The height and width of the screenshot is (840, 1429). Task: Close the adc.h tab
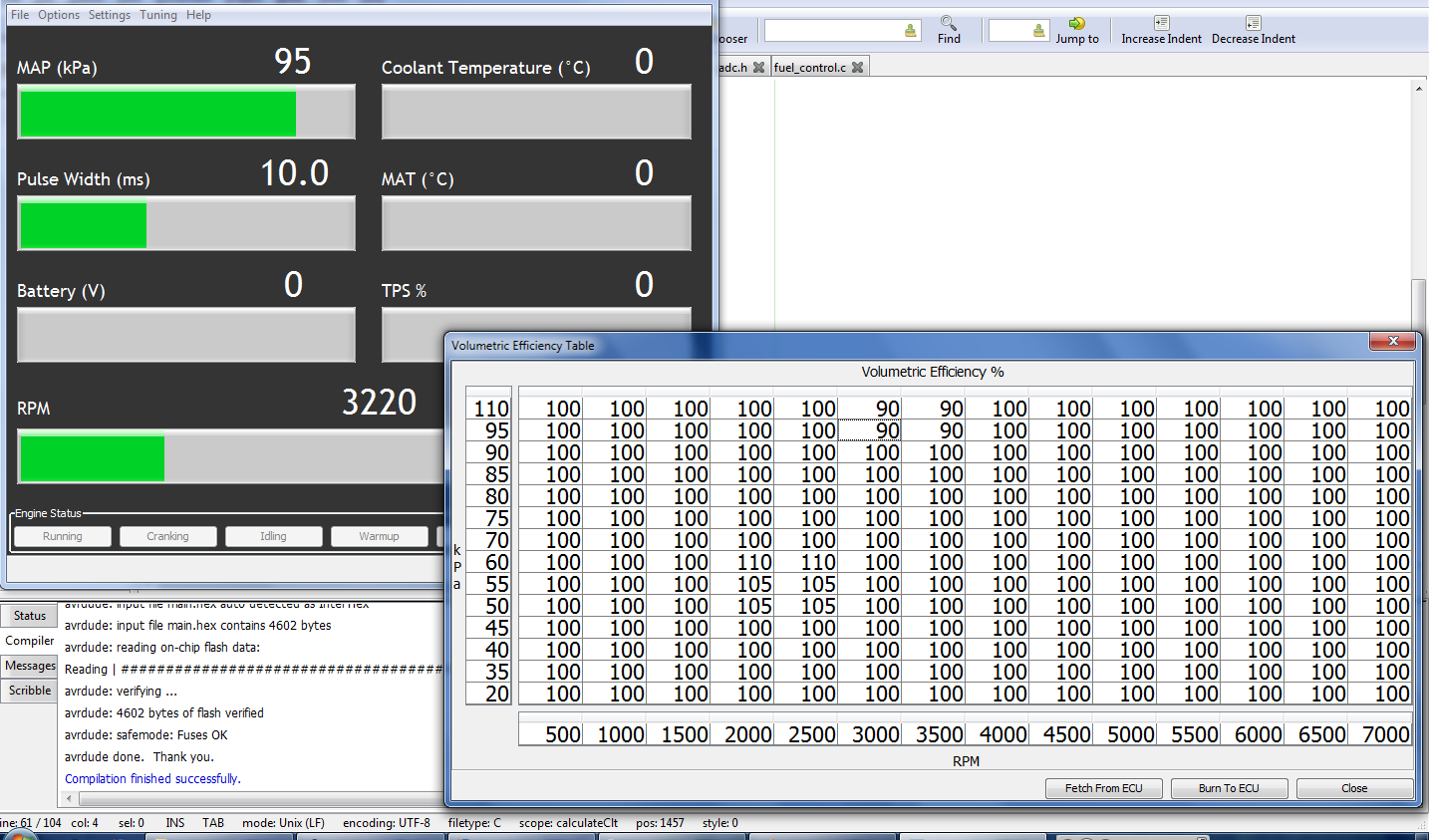758,68
